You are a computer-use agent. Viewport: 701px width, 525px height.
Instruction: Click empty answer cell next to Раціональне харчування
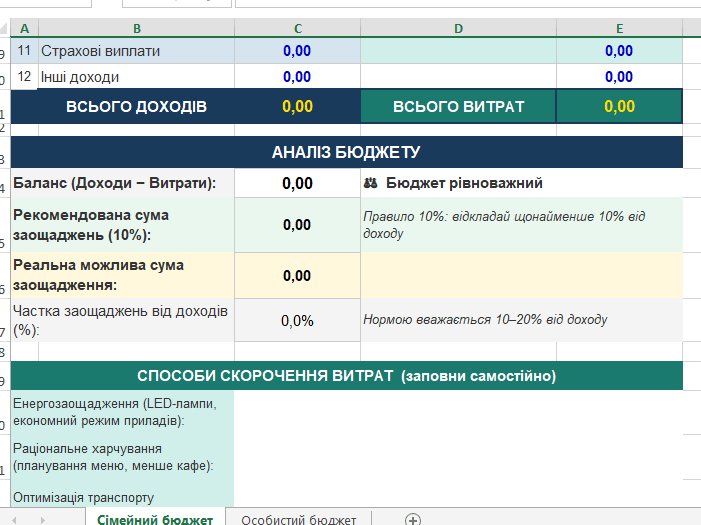click(458, 457)
